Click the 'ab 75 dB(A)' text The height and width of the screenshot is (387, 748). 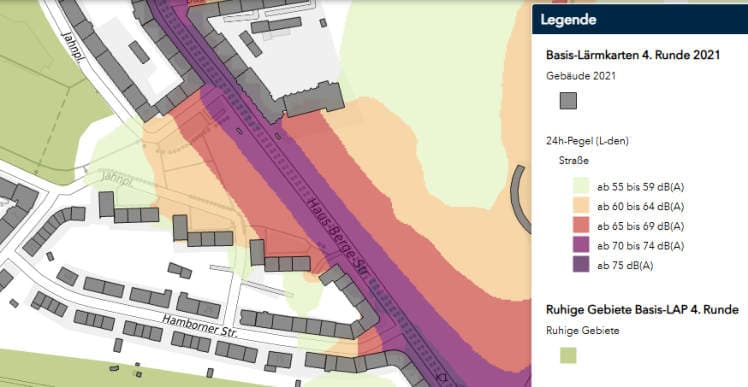point(624,266)
